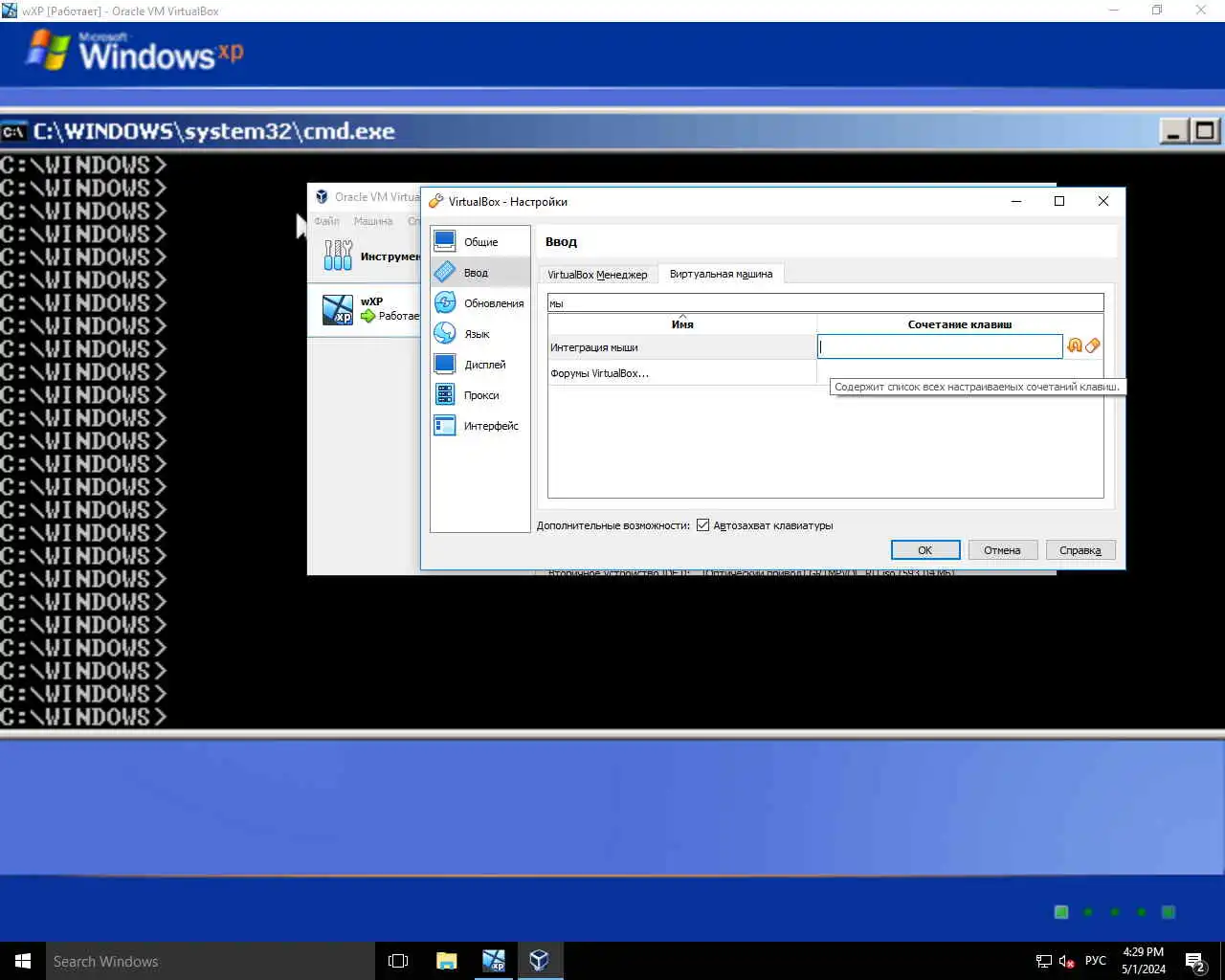Open the notification center icon
This screenshot has width=1225, height=980.
click(1195, 961)
